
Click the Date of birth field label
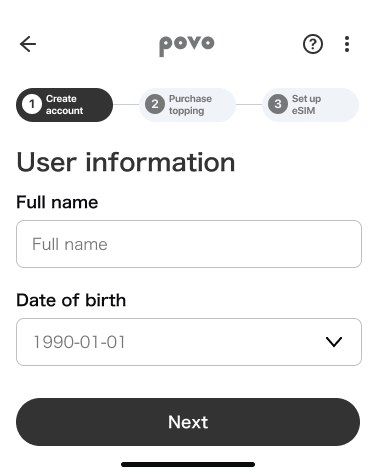[x=71, y=300]
